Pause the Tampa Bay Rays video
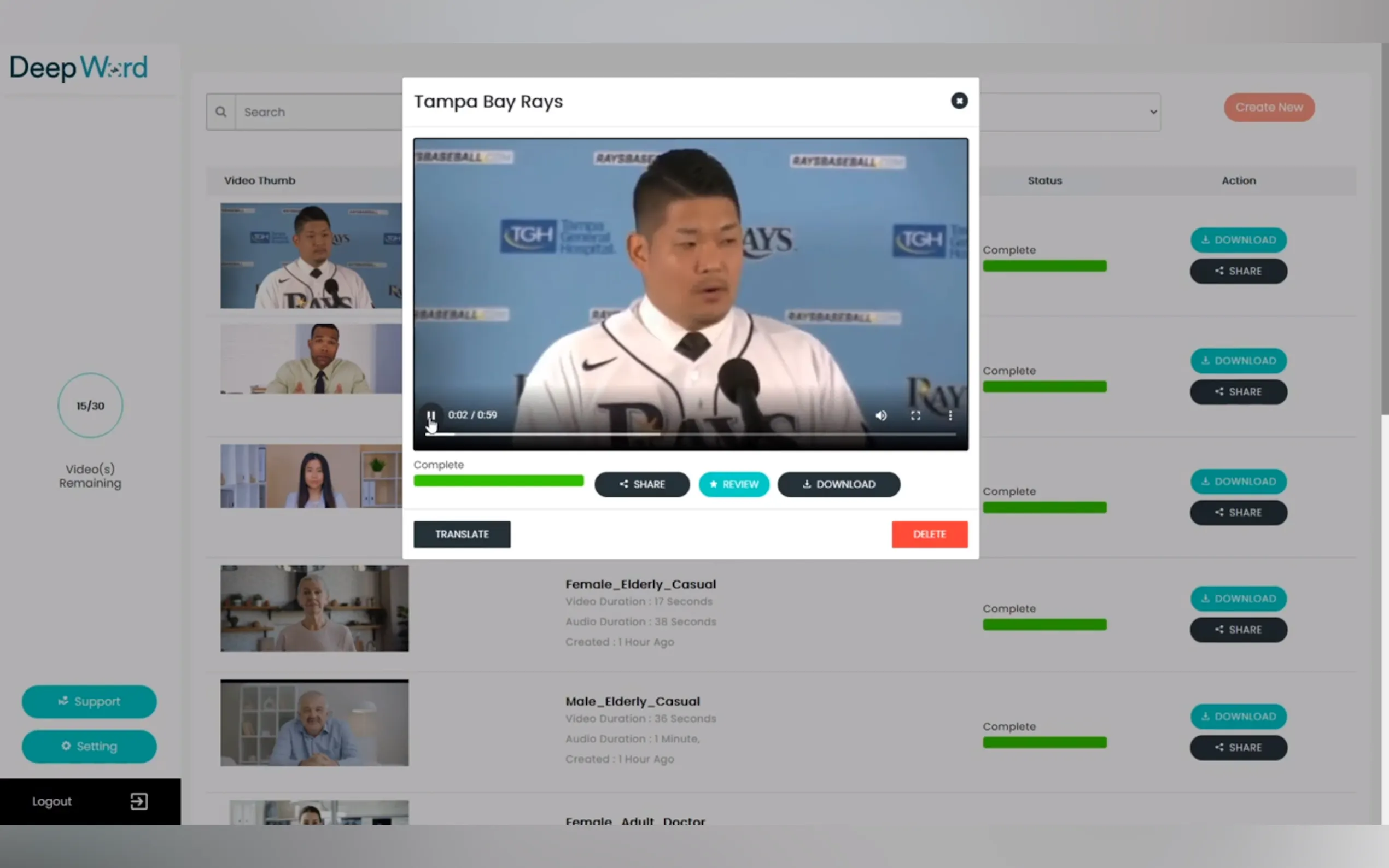 [x=431, y=415]
